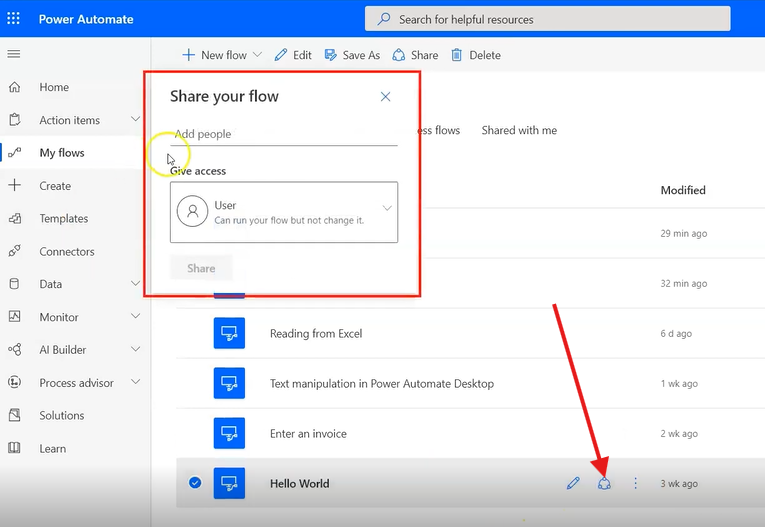Open Connectors from the sidebar
This screenshot has width=765, height=527.
(x=67, y=251)
